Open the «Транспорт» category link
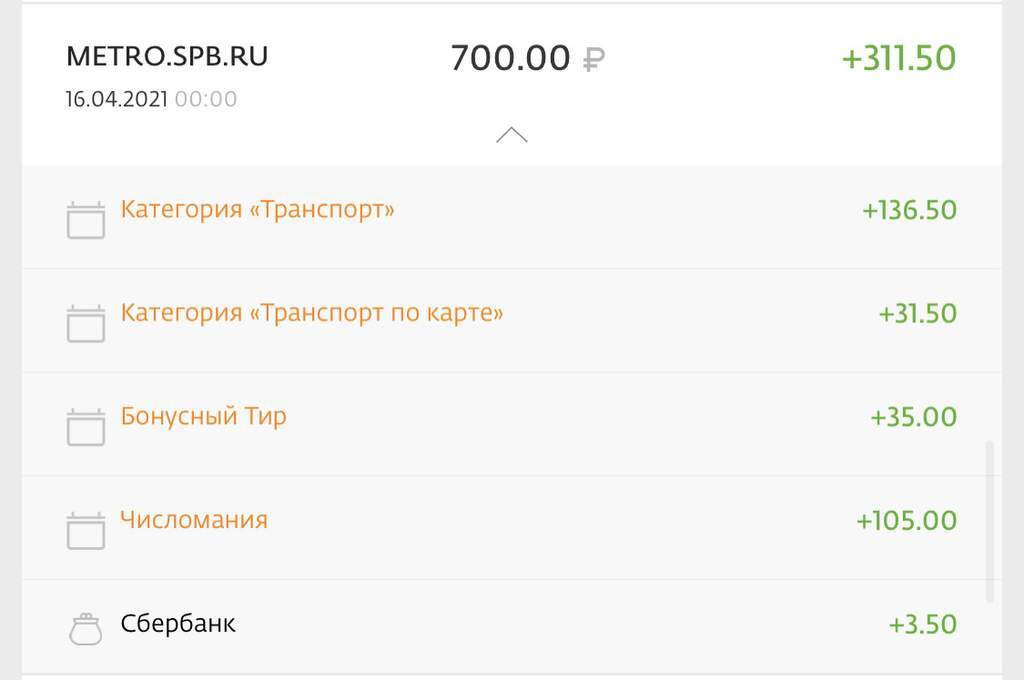The width and height of the screenshot is (1024, 680). [x=257, y=209]
